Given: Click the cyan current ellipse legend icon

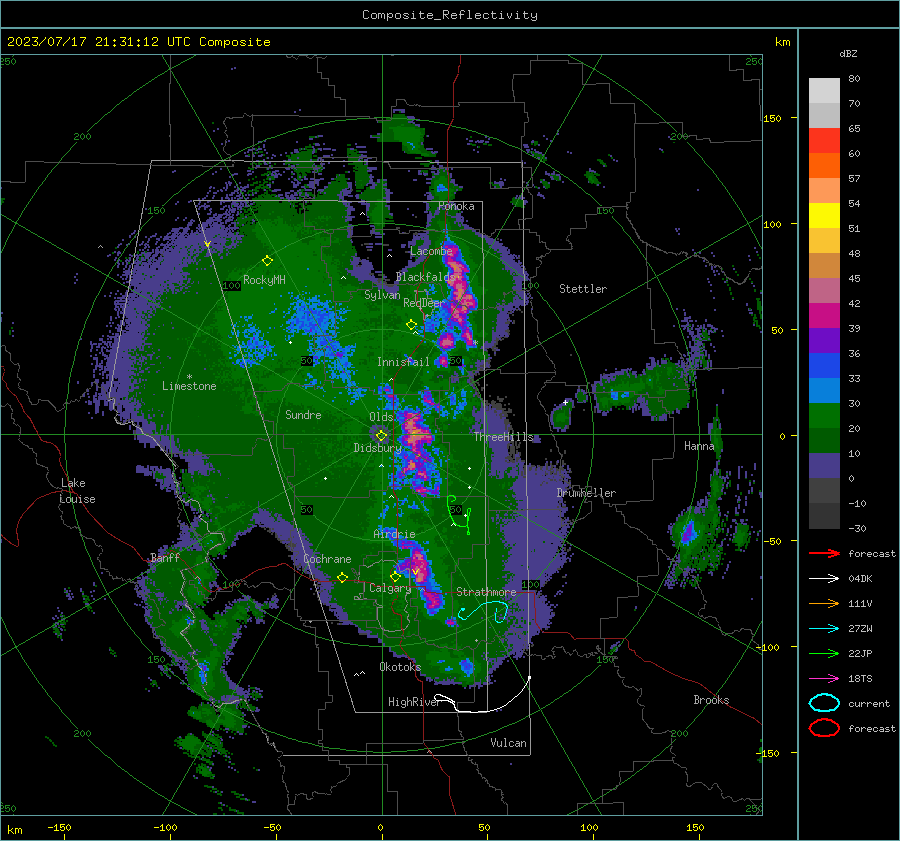Looking at the screenshot, I should pyautogui.click(x=824, y=703).
